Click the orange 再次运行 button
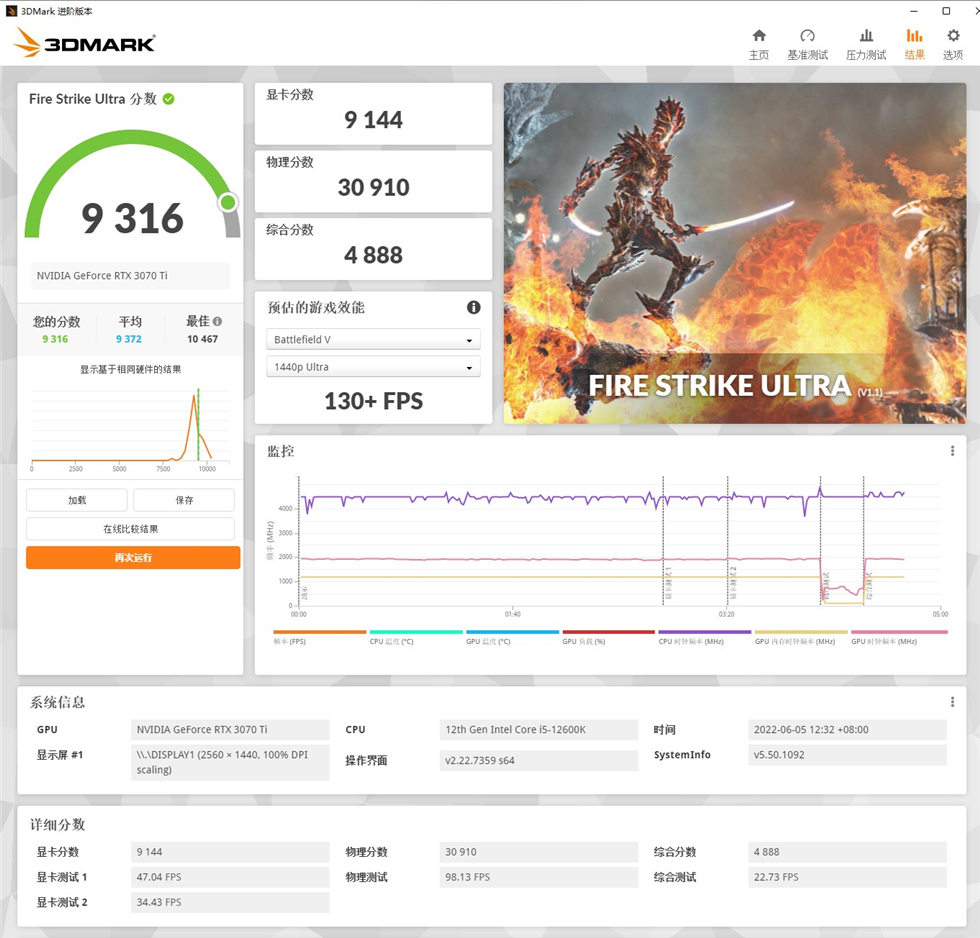Image resolution: width=980 pixels, height=938 pixels. pos(132,556)
